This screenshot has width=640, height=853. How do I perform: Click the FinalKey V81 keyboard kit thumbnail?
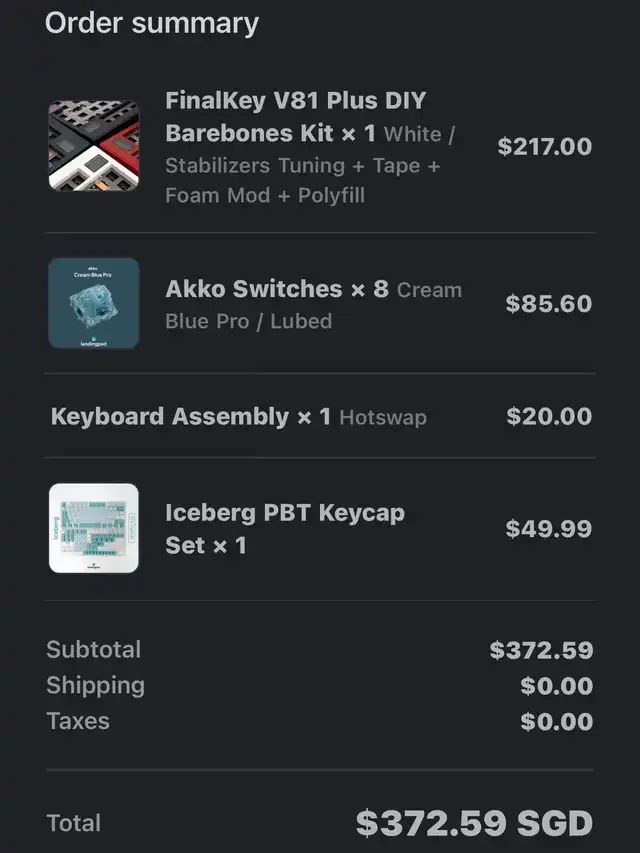click(x=94, y=146)
